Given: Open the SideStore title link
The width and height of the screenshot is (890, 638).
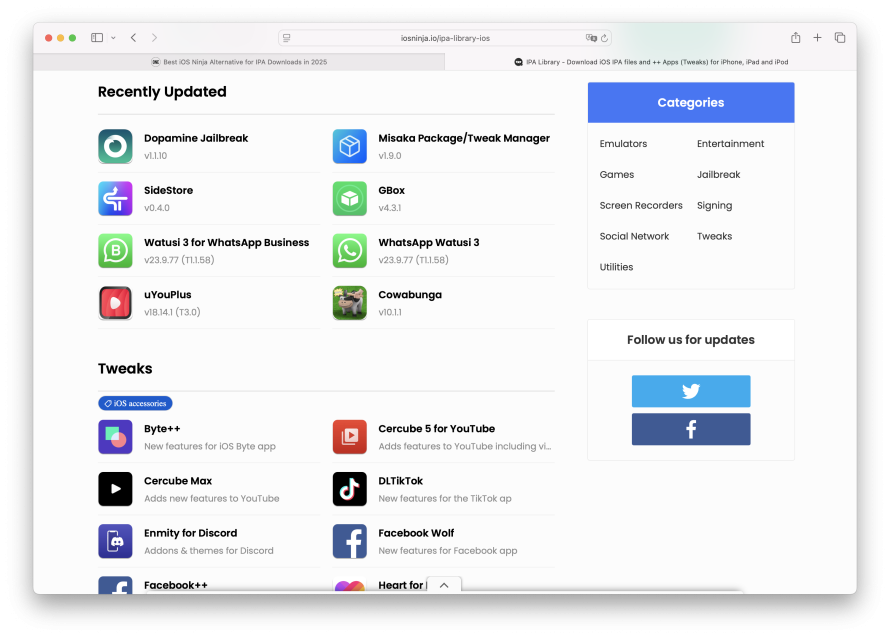Looking at the screenshot, I should click(x=169, y=190).
